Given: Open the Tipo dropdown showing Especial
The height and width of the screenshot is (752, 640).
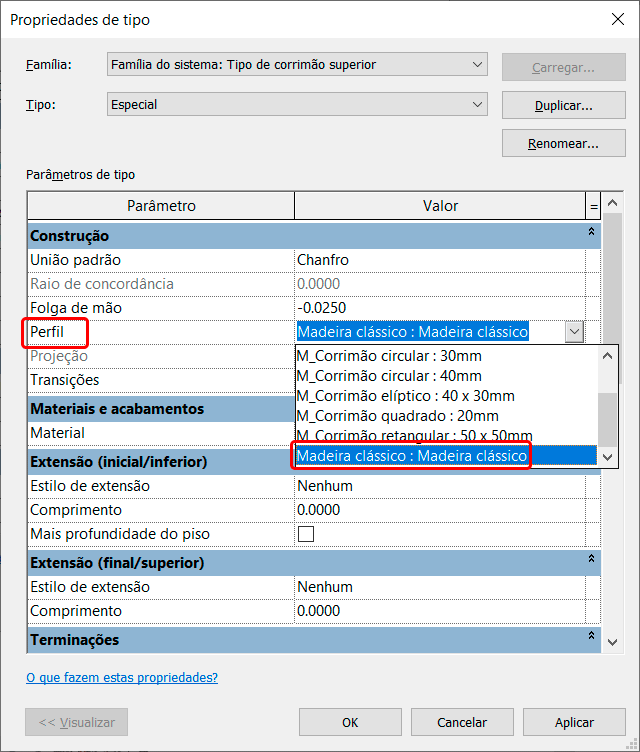Looking at the screenshot, I should coord(297,104).
